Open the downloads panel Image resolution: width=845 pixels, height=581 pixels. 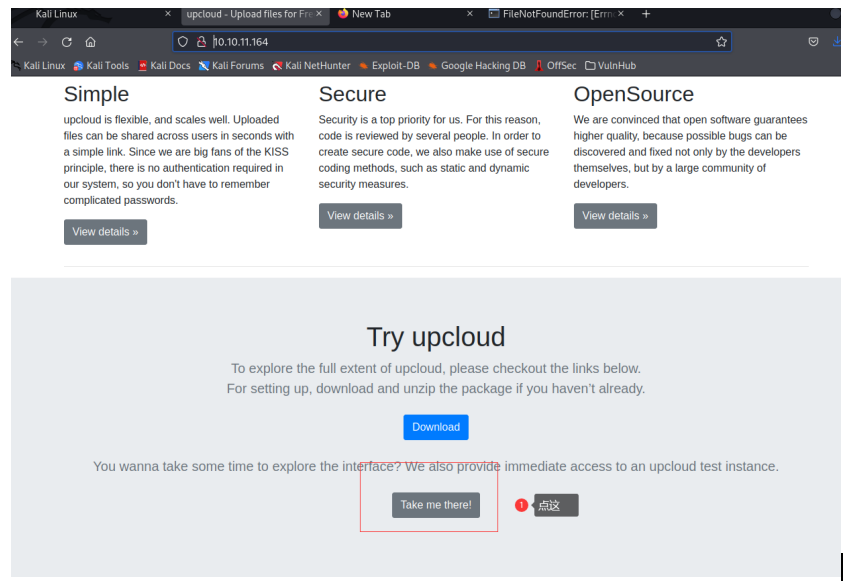838,41
